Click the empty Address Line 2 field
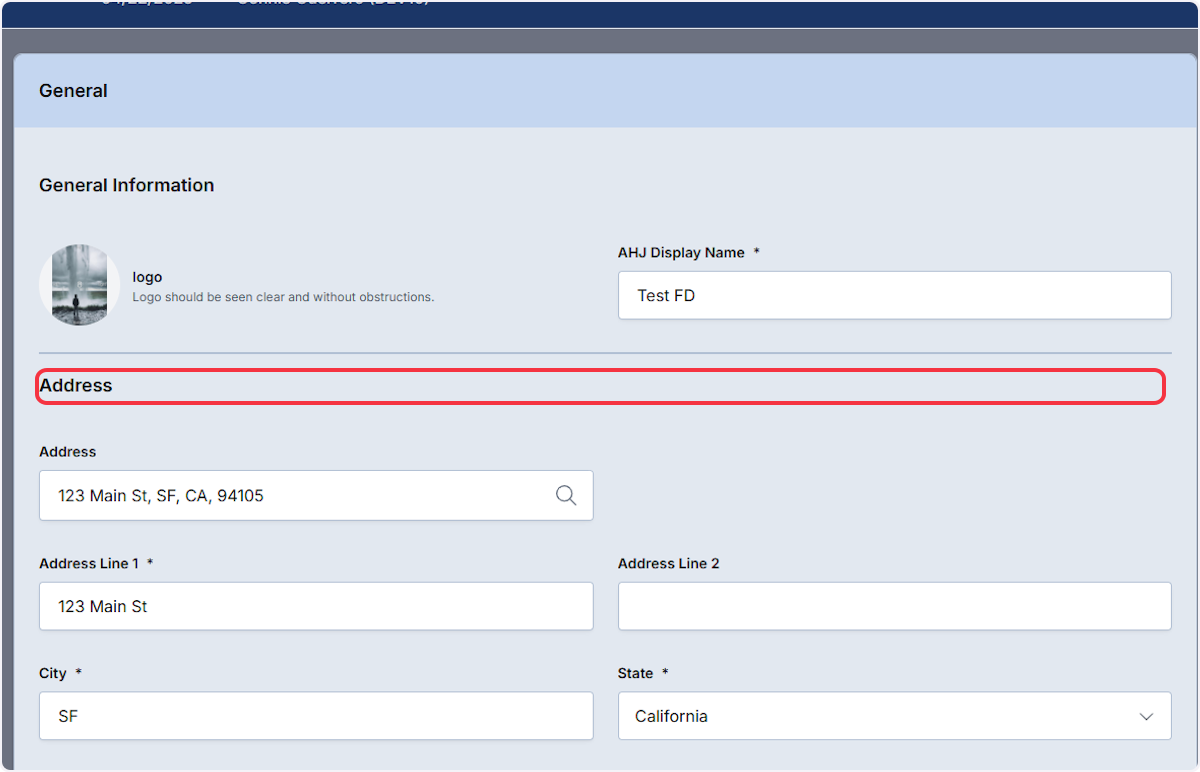This screenshot has height=772, width=1200. click(894, 606)
